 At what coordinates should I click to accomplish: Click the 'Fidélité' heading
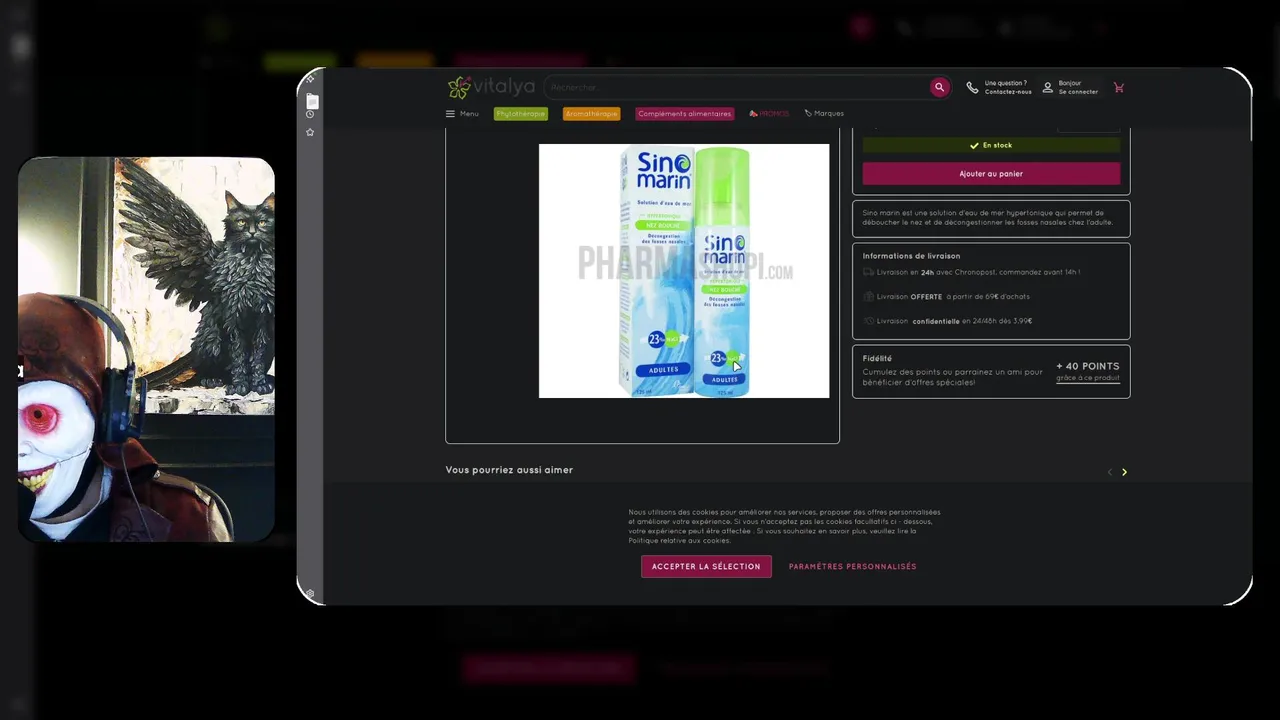(x=877, y=358)
